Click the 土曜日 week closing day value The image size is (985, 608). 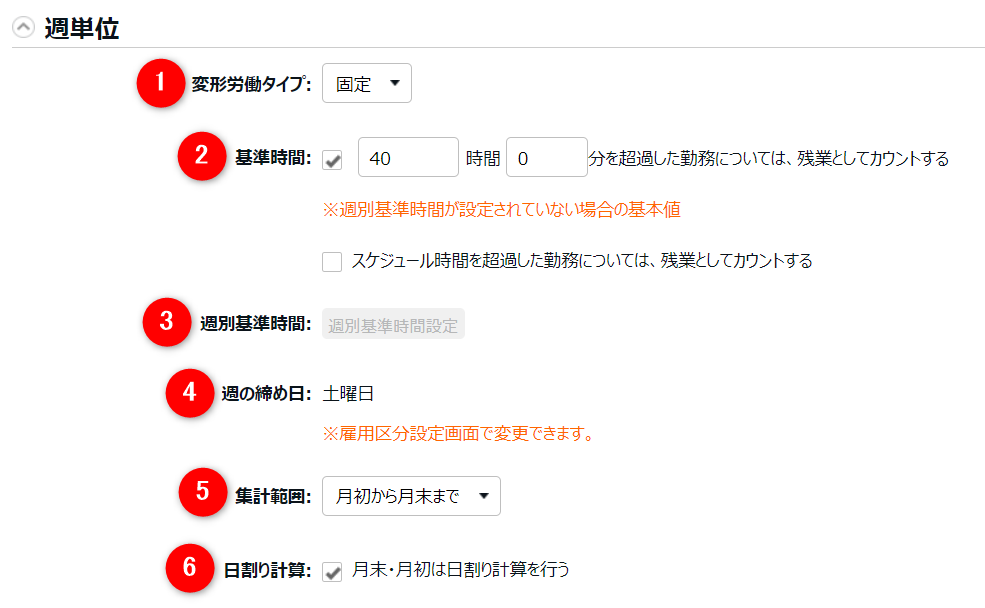[x=348, y=394]
